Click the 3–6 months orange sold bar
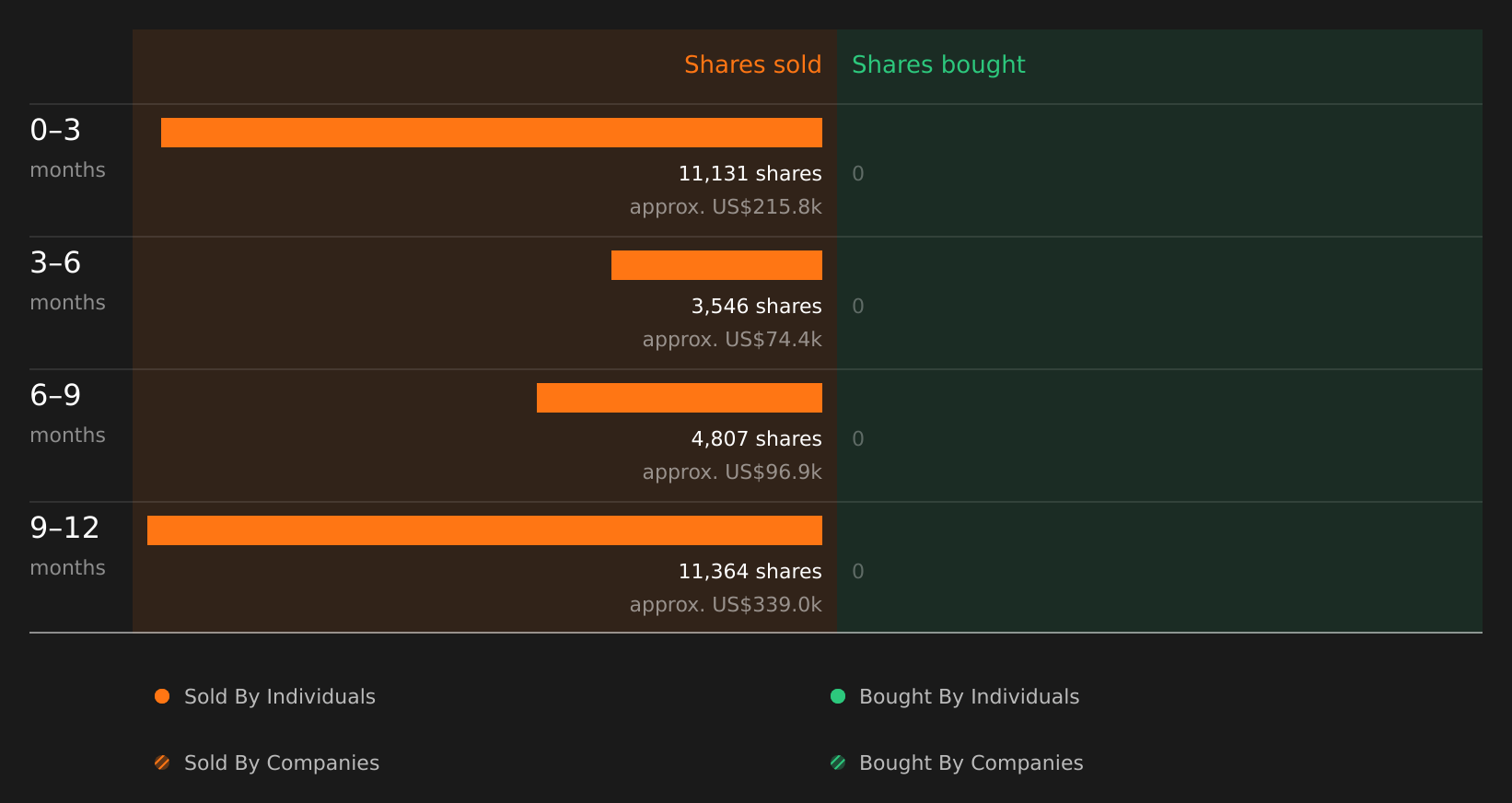Screen dimensions: 1512x803 [716, 265]
